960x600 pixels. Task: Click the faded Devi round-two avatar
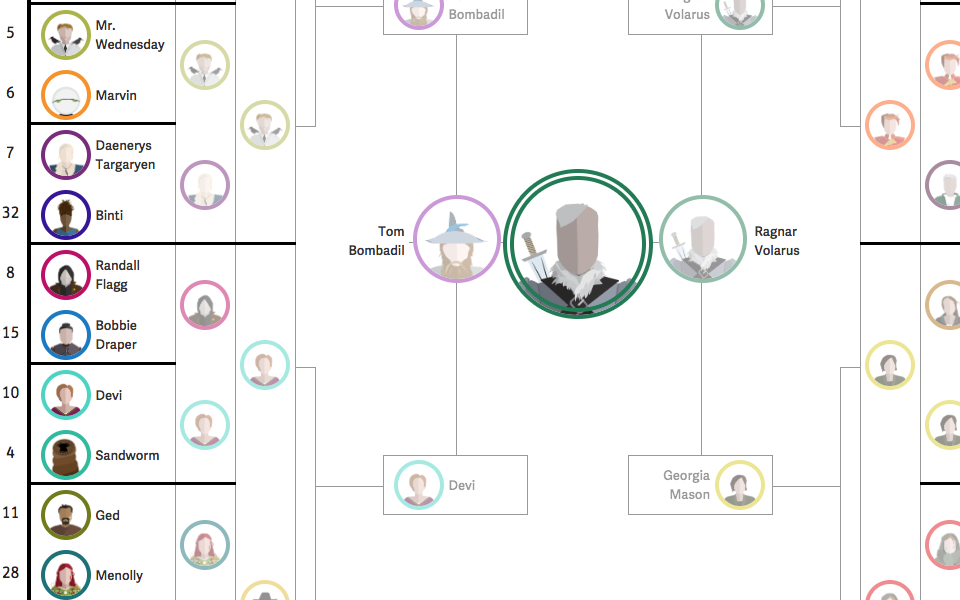205,425
